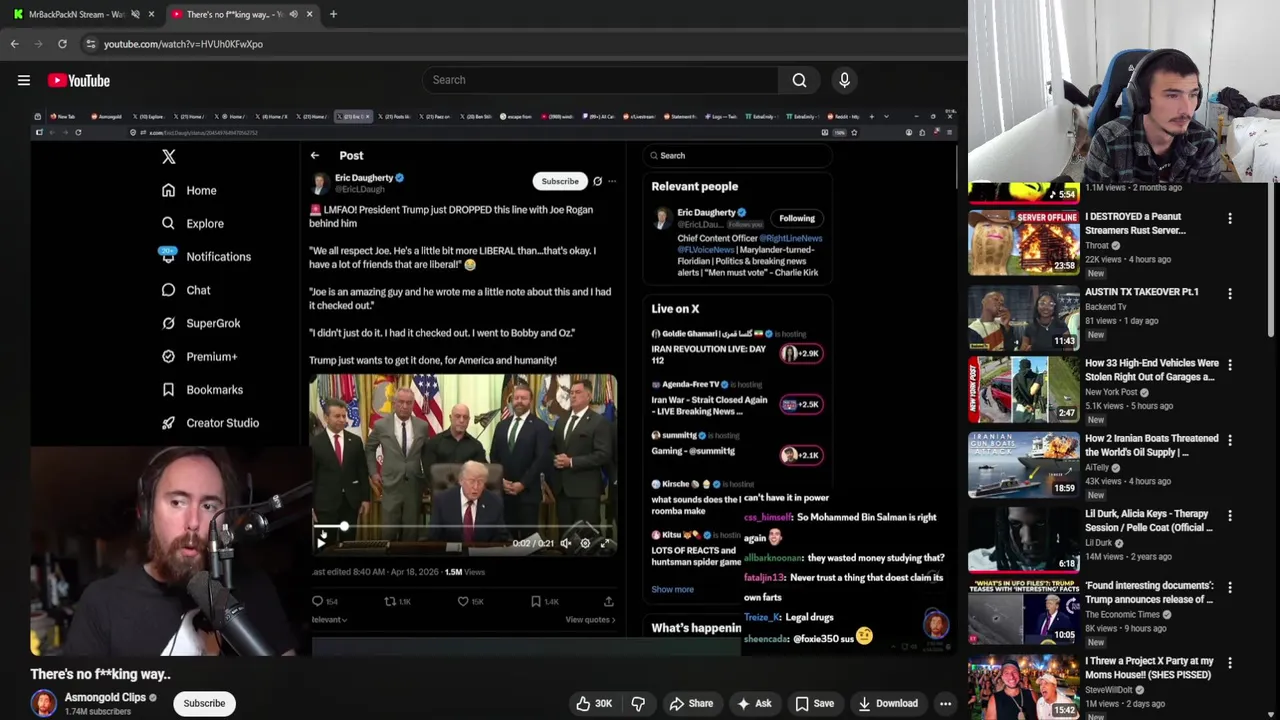Viewport: 1280px width, 720px height.
Task: Open options for Lil Durk Therapy Session video
Action: click(1230, 516)
